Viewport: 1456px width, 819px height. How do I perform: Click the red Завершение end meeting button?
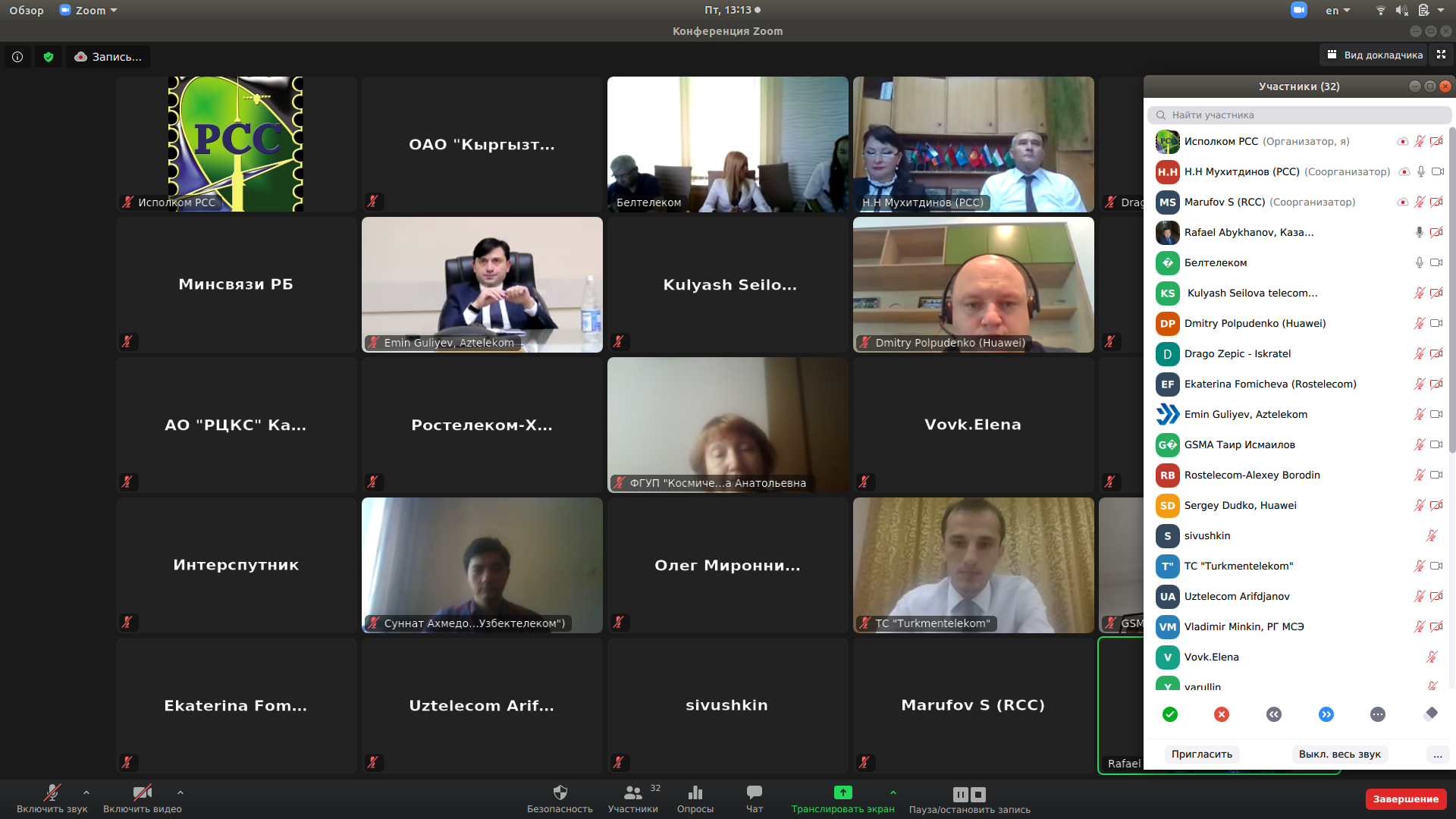click(x=1405, y=799)
